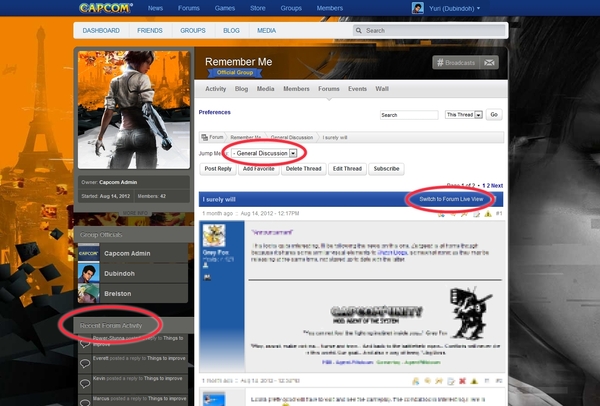Open messages via the envelope icon
Viewport: 600px width, 406px height.
click(489, 62)
